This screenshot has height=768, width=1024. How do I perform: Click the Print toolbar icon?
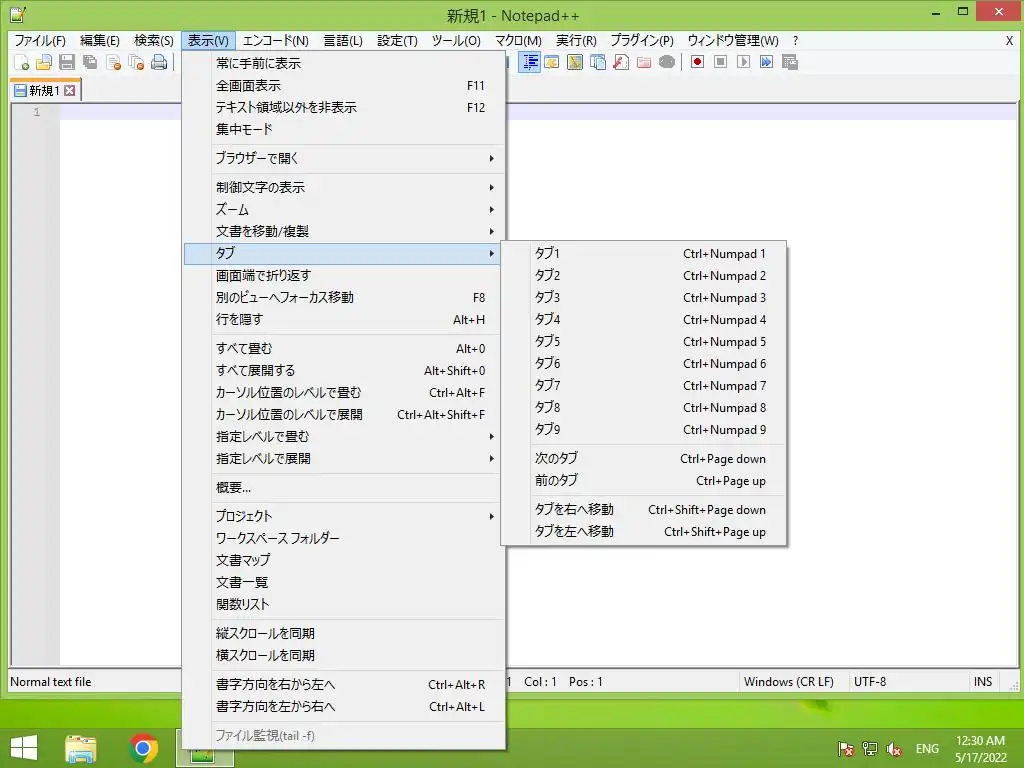click(x=159, y=62)
